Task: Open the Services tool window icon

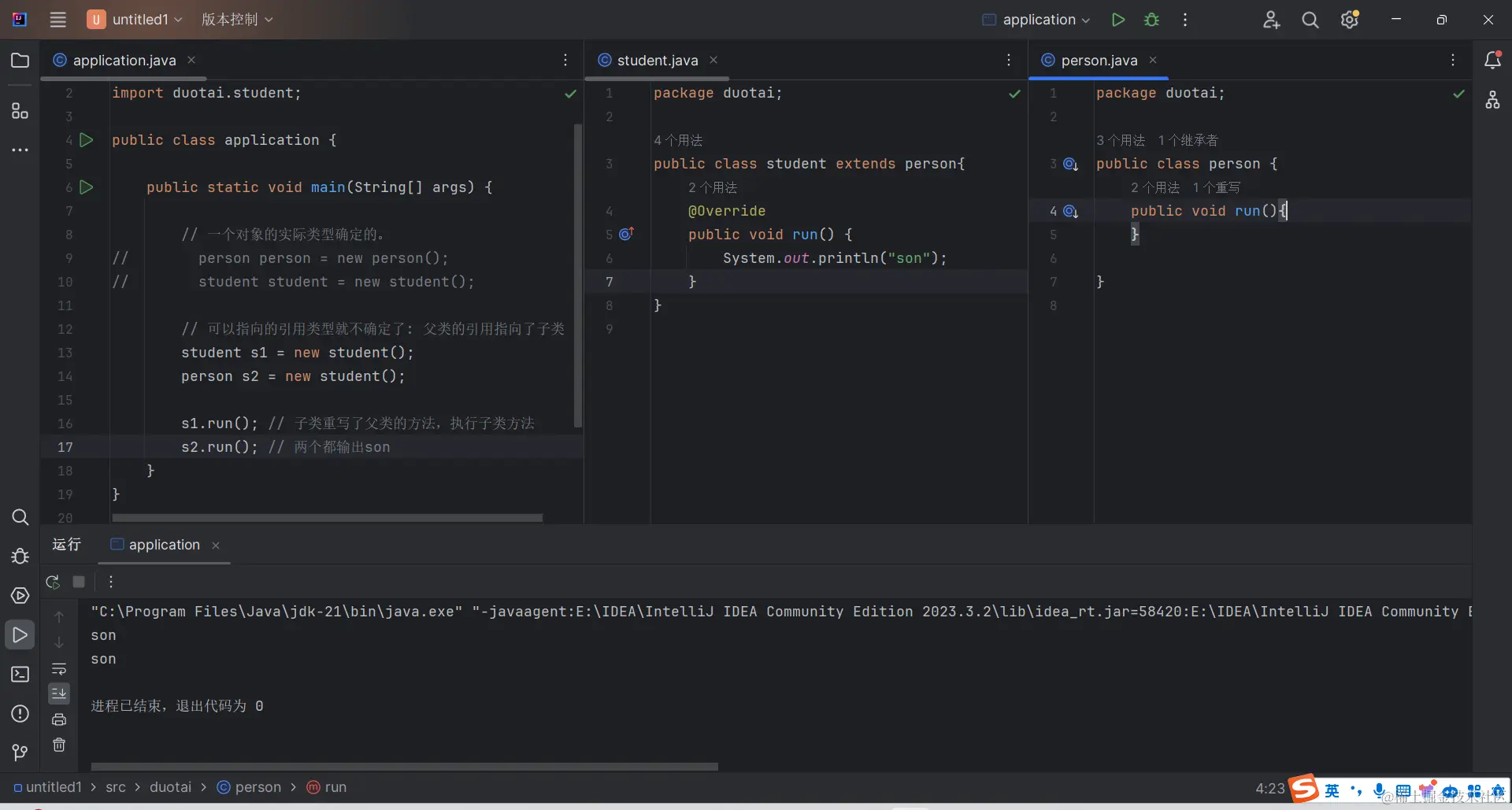Action: click(20, 596)
